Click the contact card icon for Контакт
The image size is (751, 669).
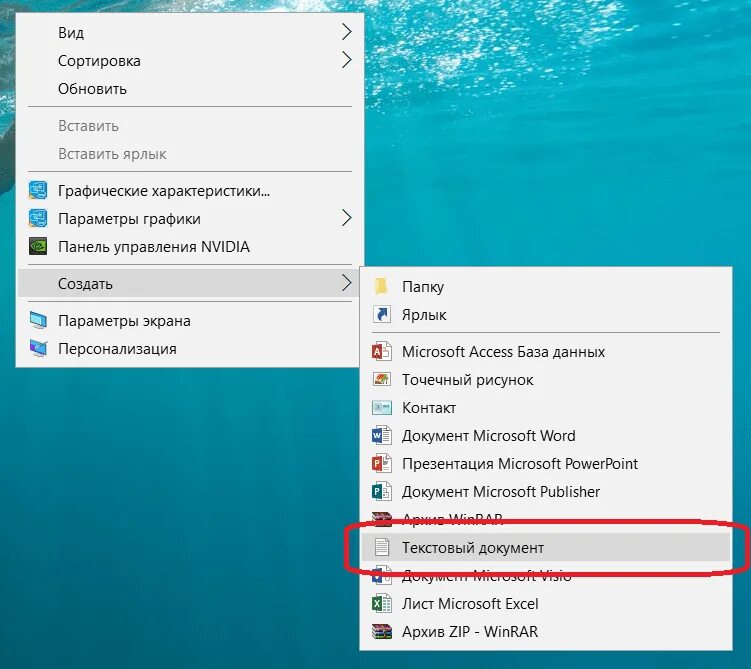(x=382, y=408)
